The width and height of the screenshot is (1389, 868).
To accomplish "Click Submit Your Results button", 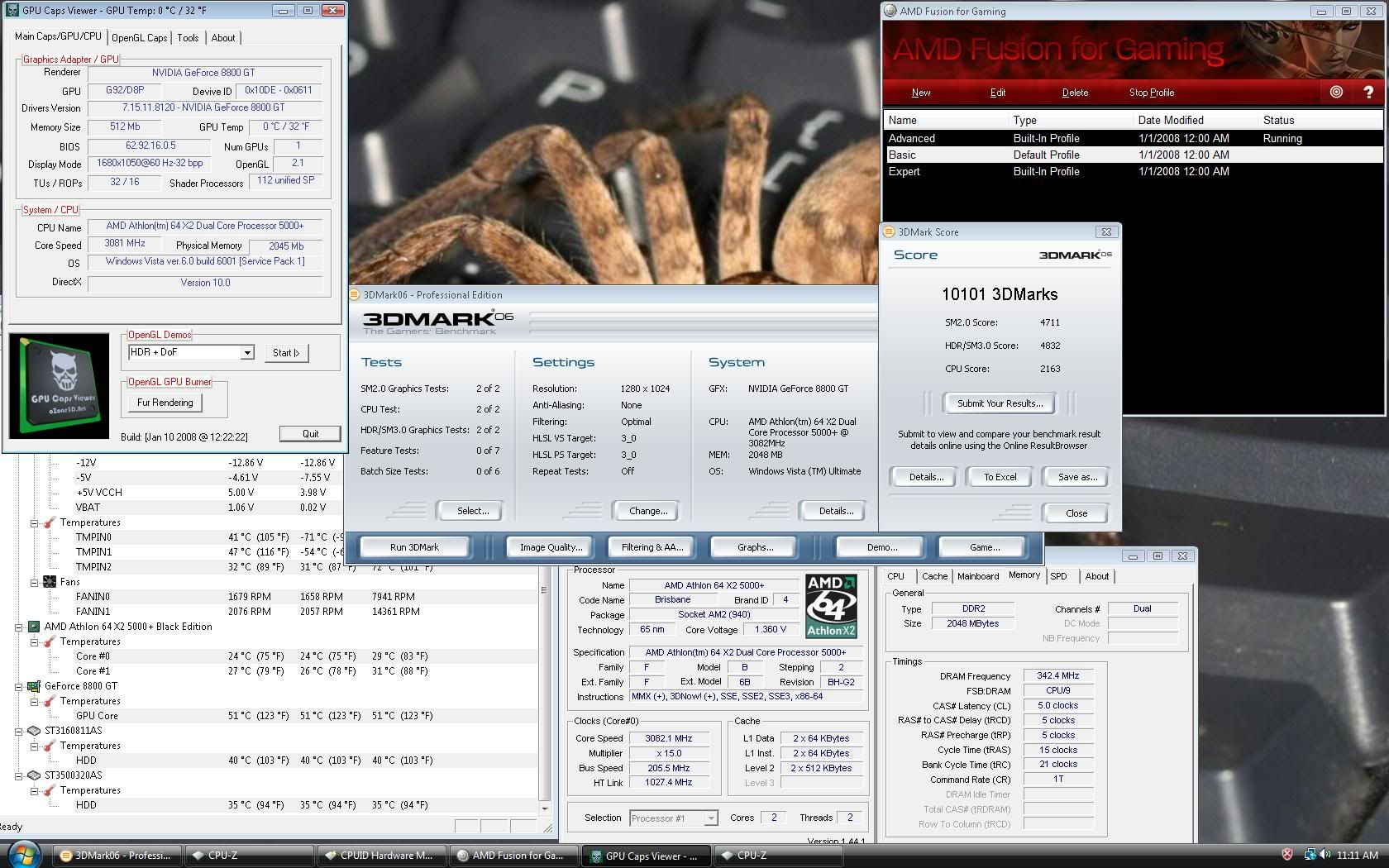I will tap(1000, 403).
